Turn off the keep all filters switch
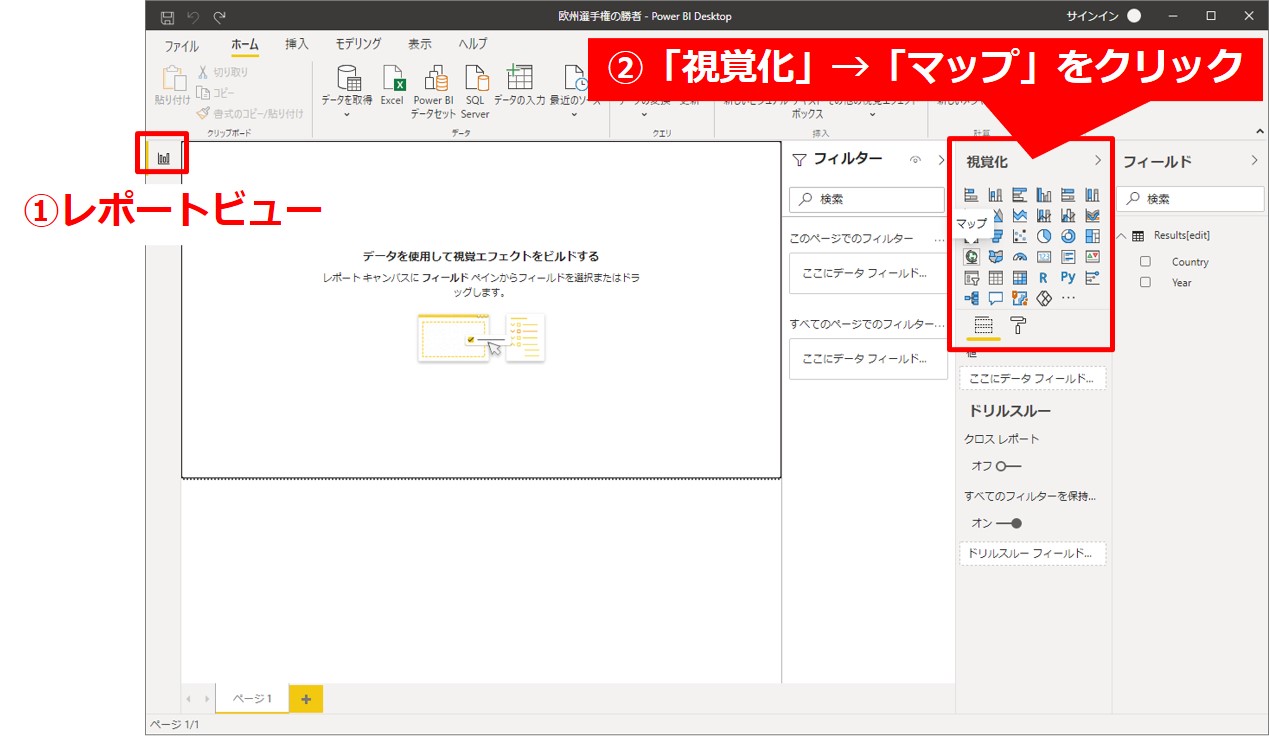The width and height of the screenshot is (1269, 736). point(1009,523)
